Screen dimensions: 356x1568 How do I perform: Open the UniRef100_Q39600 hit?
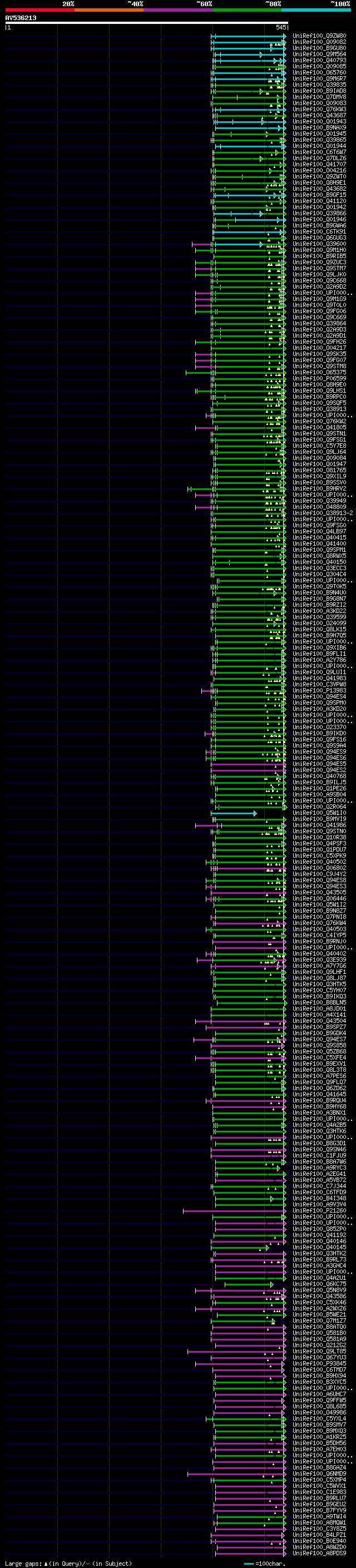coord(319,244)
